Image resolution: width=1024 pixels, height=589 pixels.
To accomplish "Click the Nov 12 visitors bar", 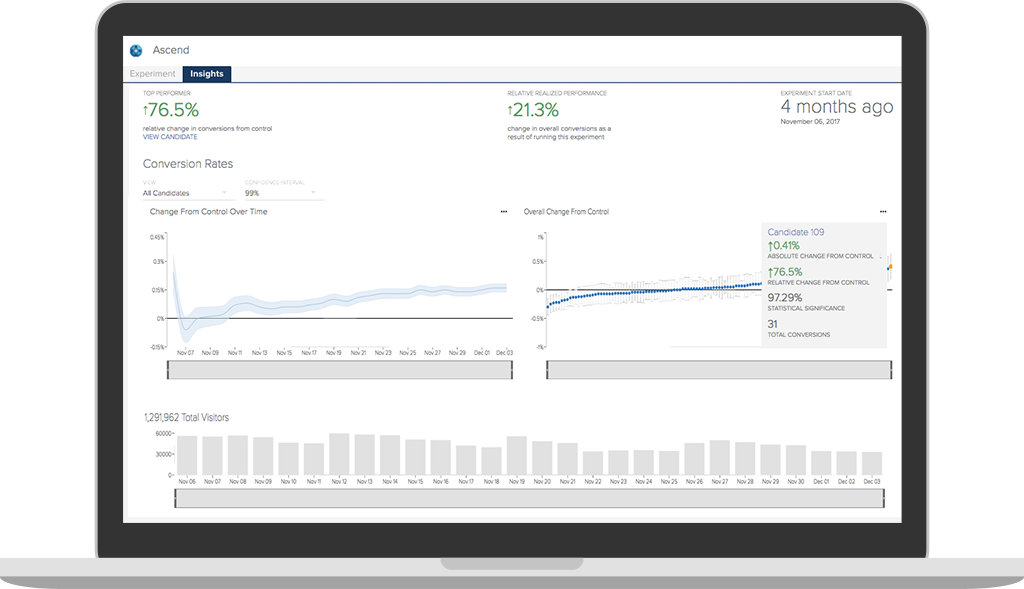I will (339, 454).
